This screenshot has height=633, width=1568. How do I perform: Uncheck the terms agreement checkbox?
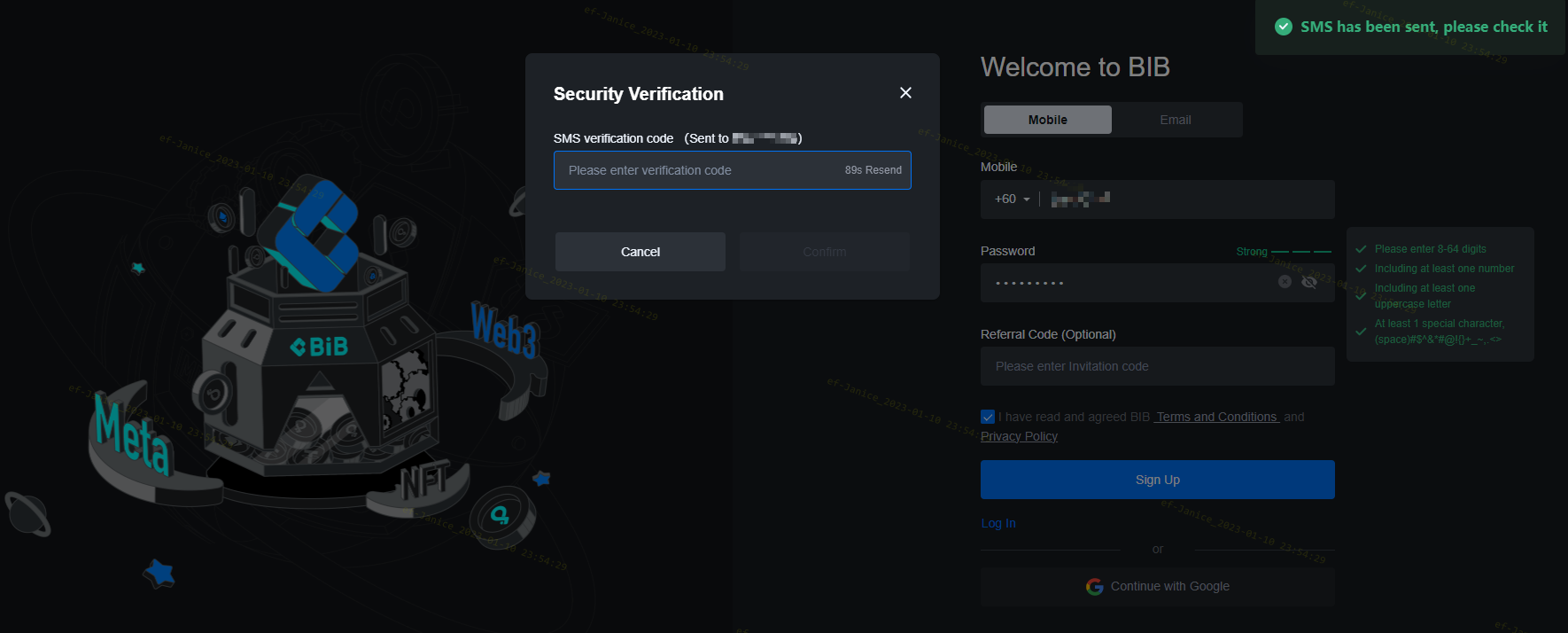(x=988, y=417)
